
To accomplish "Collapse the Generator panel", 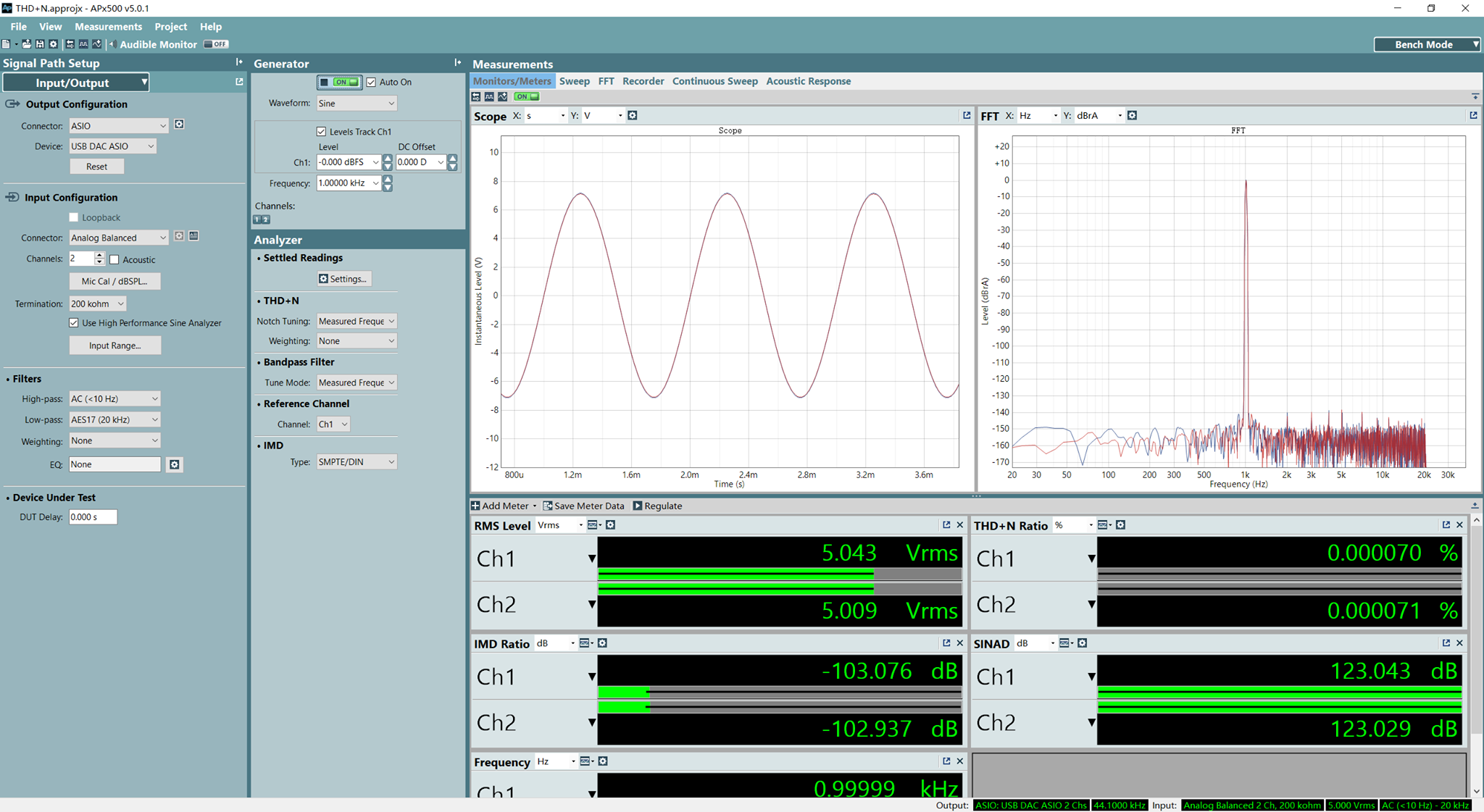I will [x=457, y=63].
